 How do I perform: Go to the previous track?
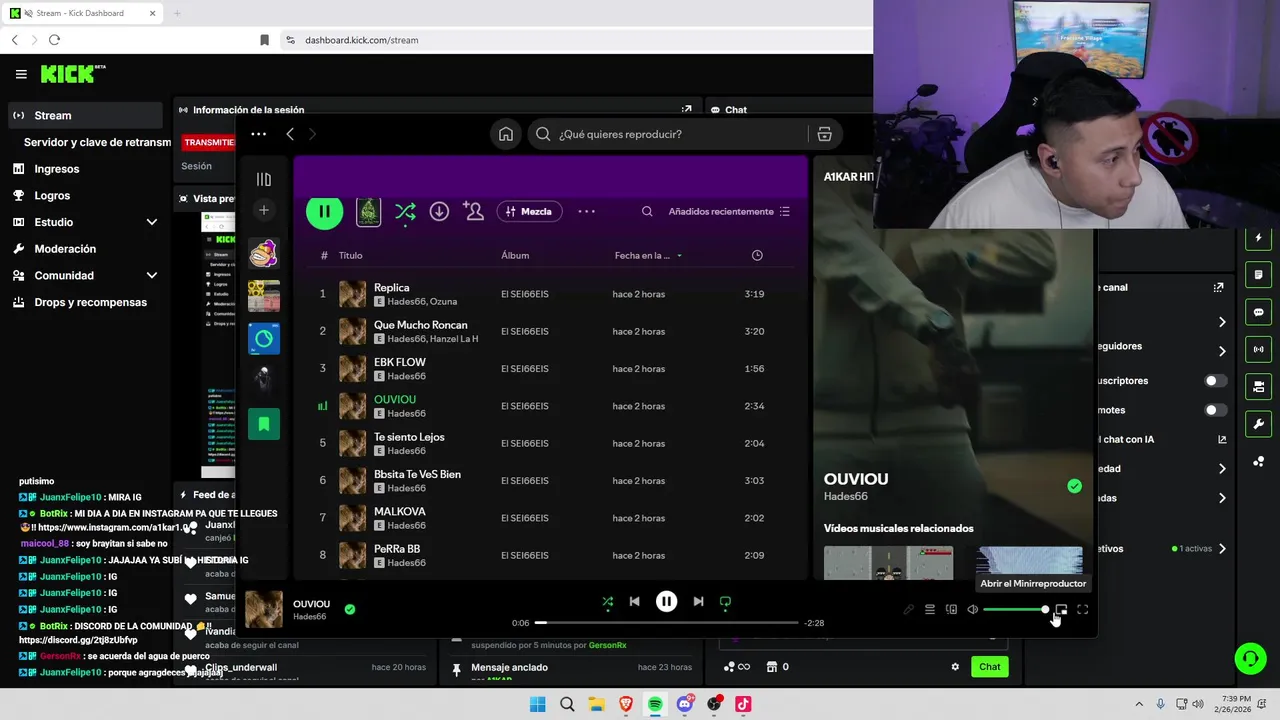tap(634, 601)
